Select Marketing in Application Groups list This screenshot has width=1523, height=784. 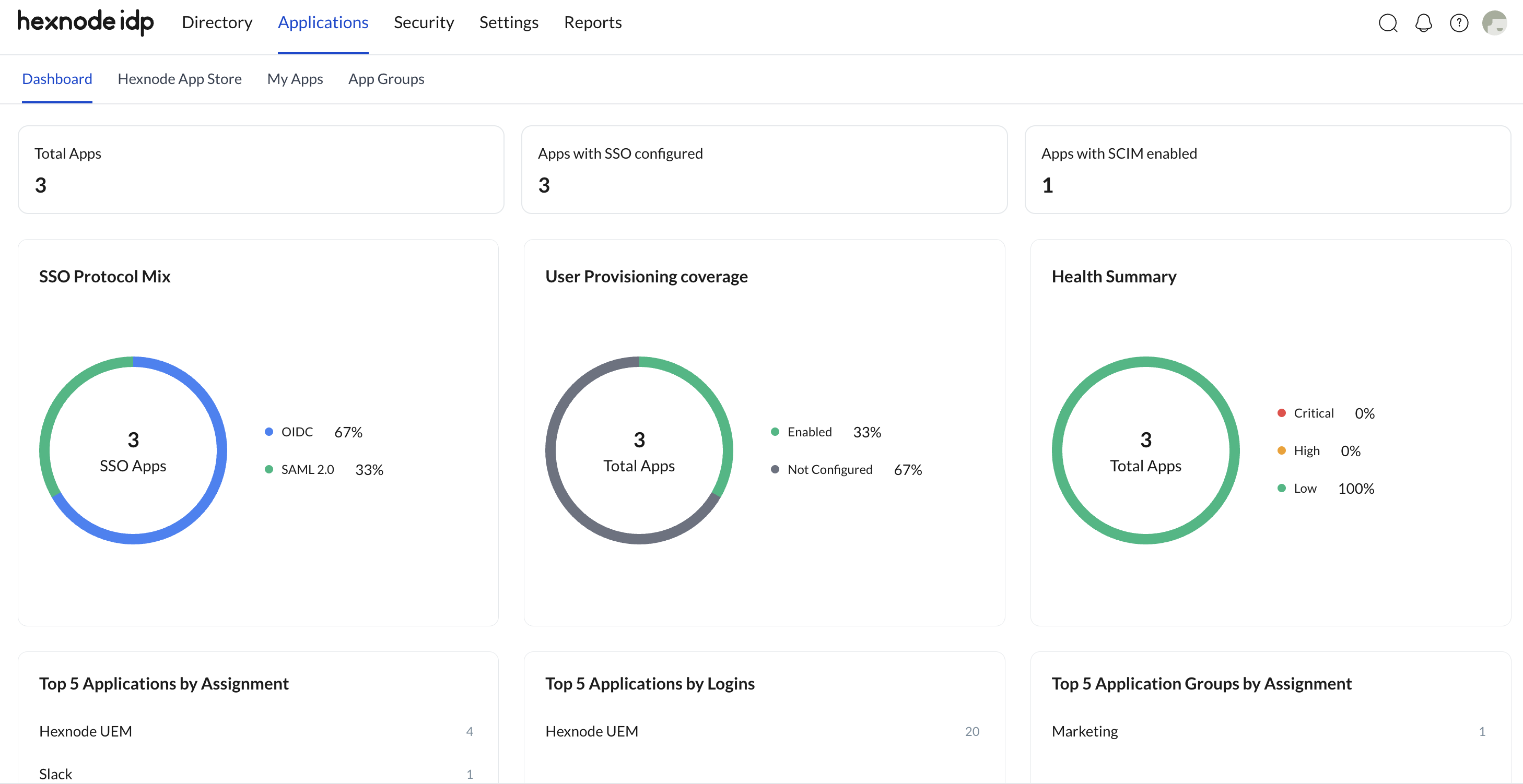click(x=1085, y=731)
